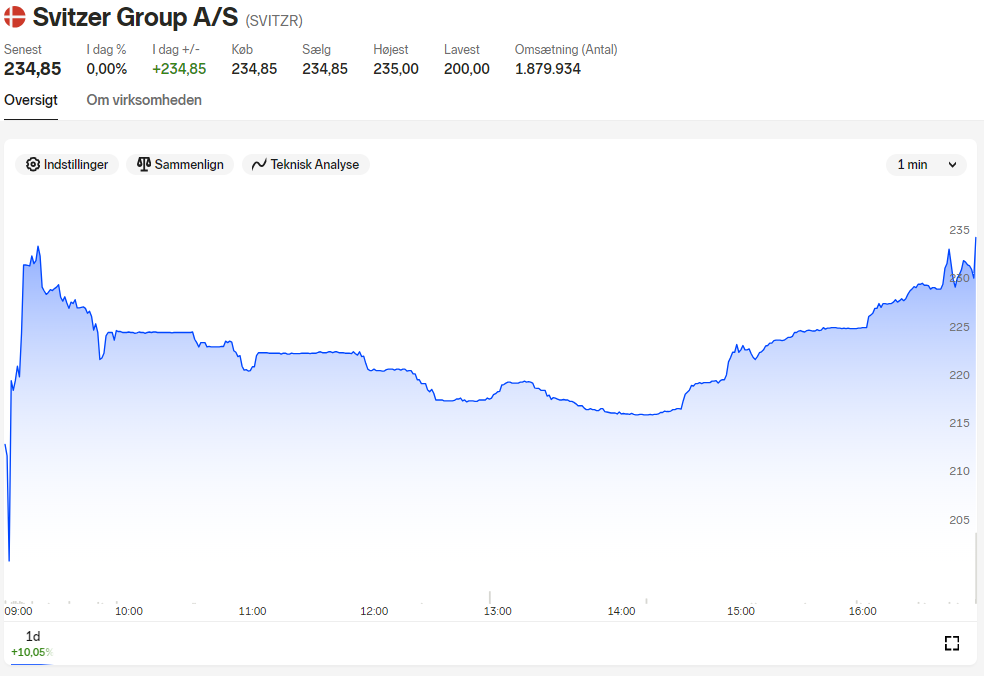The width and height of the screenshot is (984, 676).
Task: Switch to Om virksomheden tab
Action: 144,100
